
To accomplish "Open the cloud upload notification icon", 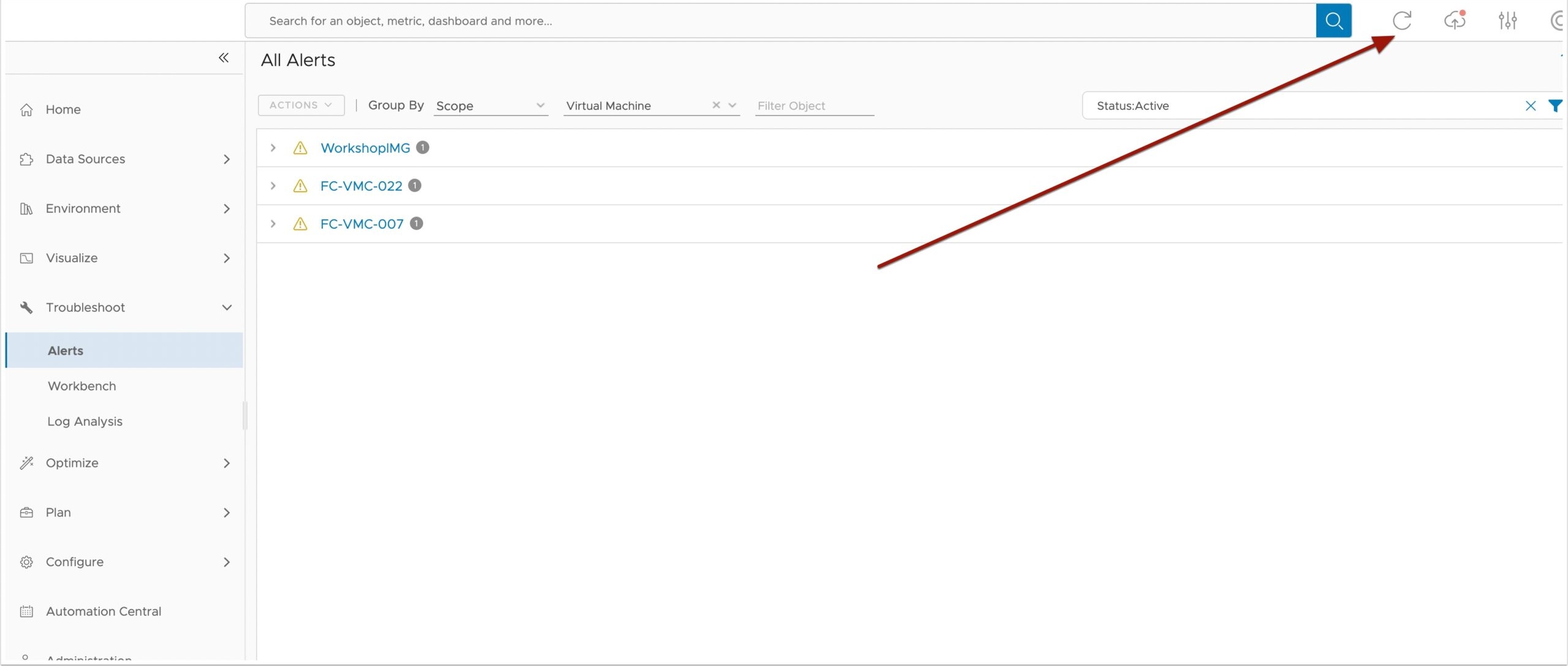I will [1455, 21].
